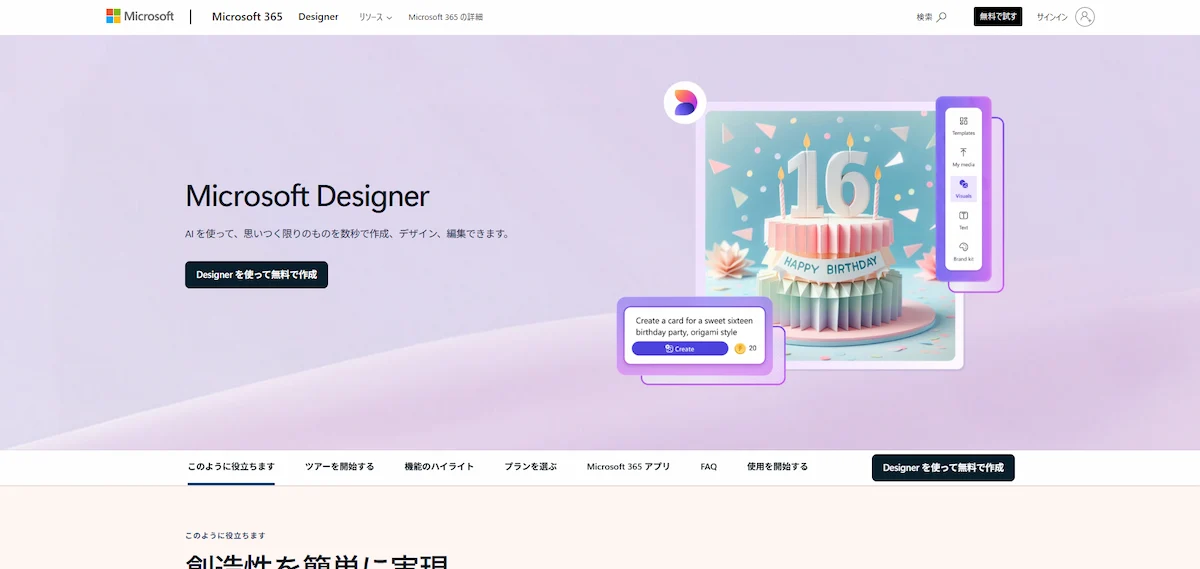The width and height of the screenshot is (1200, 569).
Task: Select the ツアーを開始する tab
Action: pyautogui.click(x=340, y=467)
